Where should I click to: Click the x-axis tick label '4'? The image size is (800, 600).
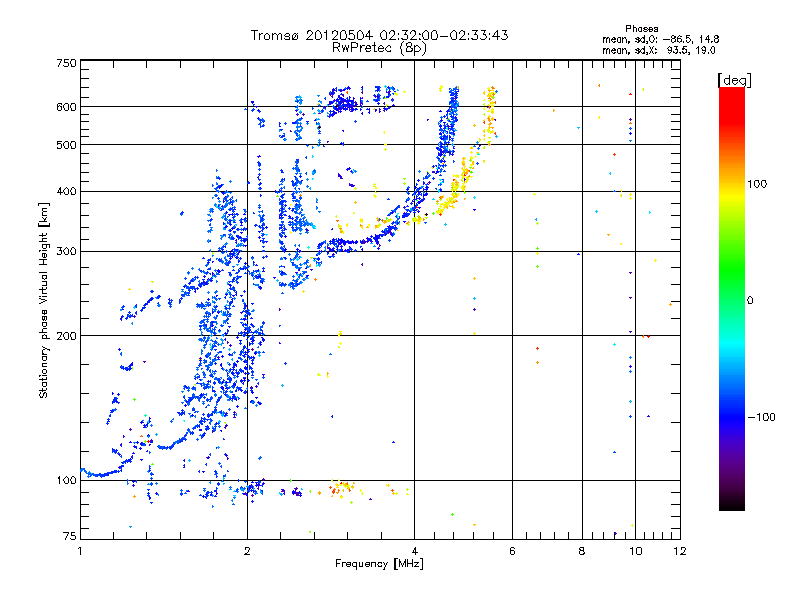[414, 551]
